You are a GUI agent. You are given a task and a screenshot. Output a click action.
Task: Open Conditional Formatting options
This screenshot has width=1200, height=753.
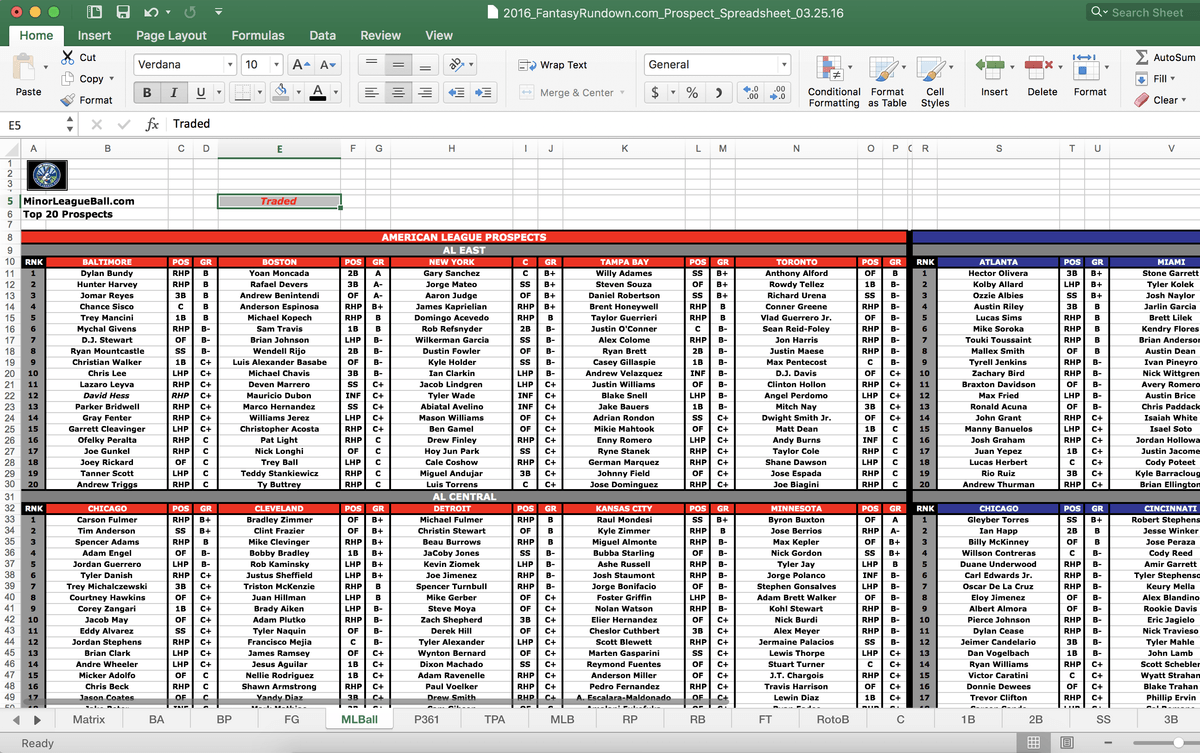833,82
